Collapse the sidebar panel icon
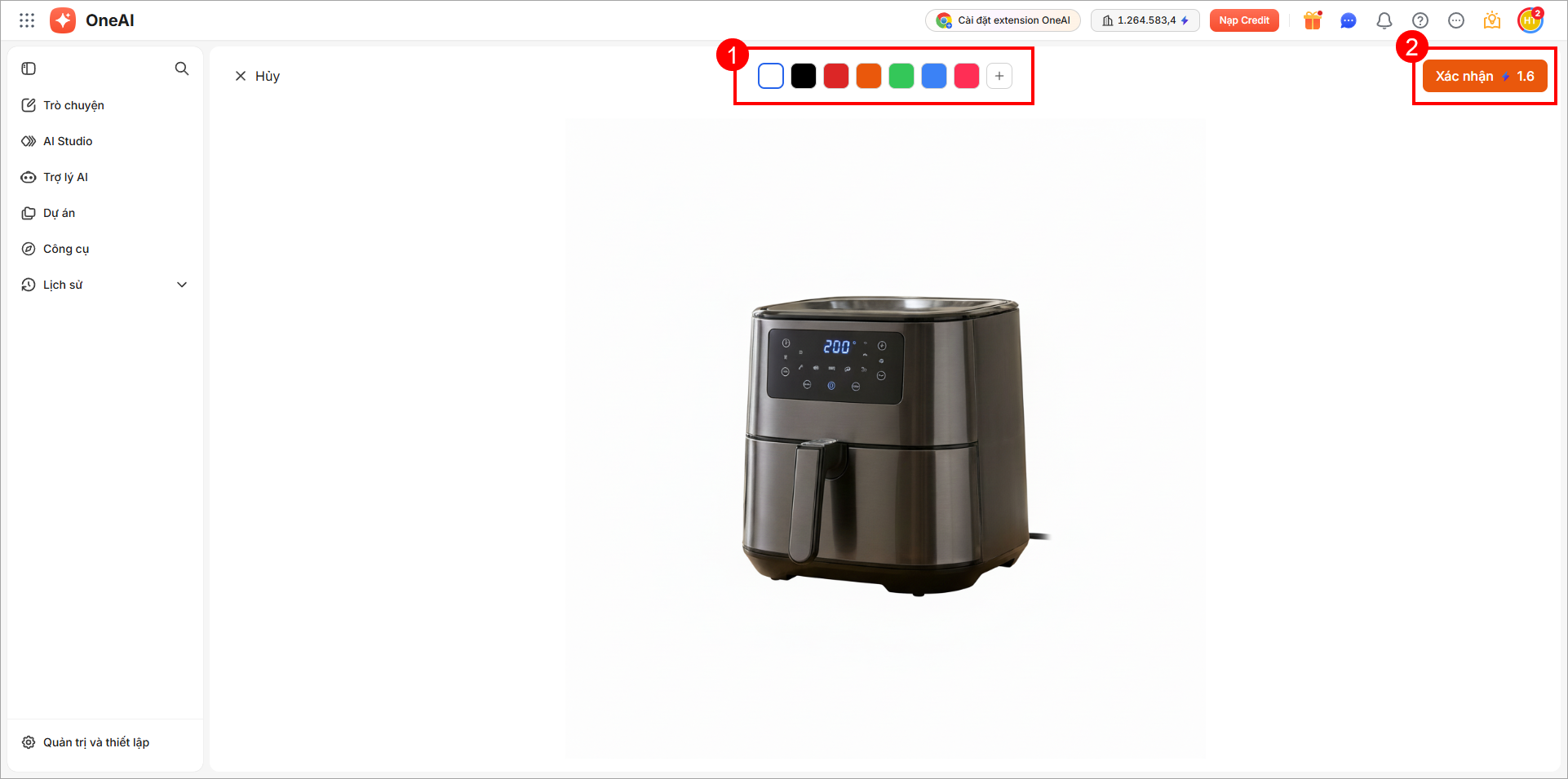The height and width of the screenshot is (779, 1568). pos(29,69)
